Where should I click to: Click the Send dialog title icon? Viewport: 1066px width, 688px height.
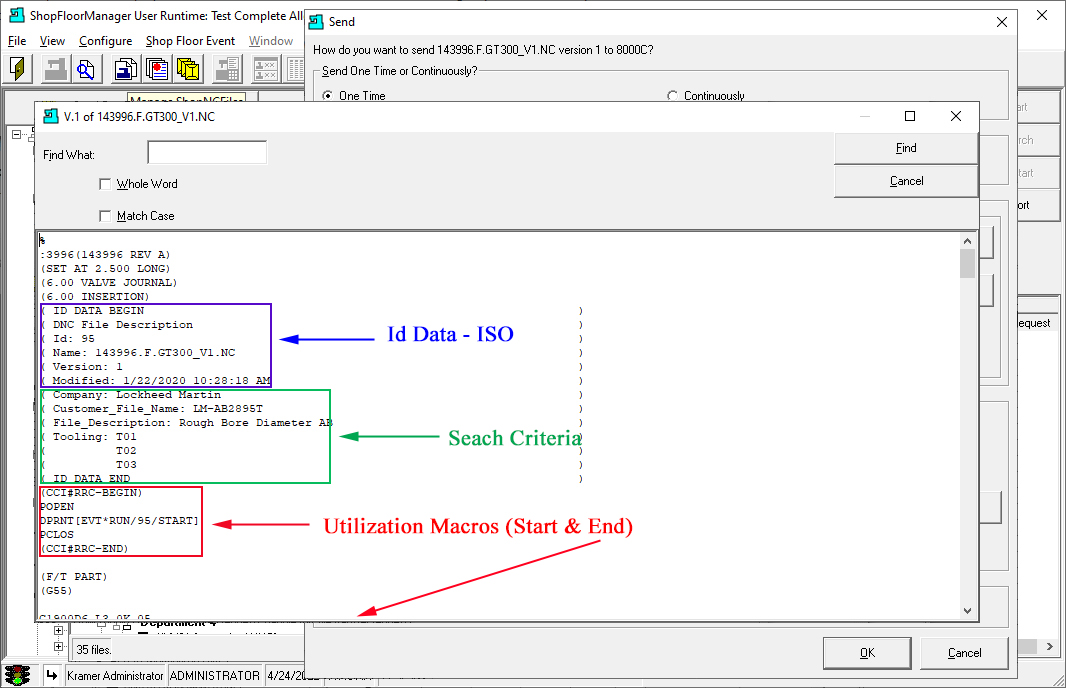tap(316, 22)
